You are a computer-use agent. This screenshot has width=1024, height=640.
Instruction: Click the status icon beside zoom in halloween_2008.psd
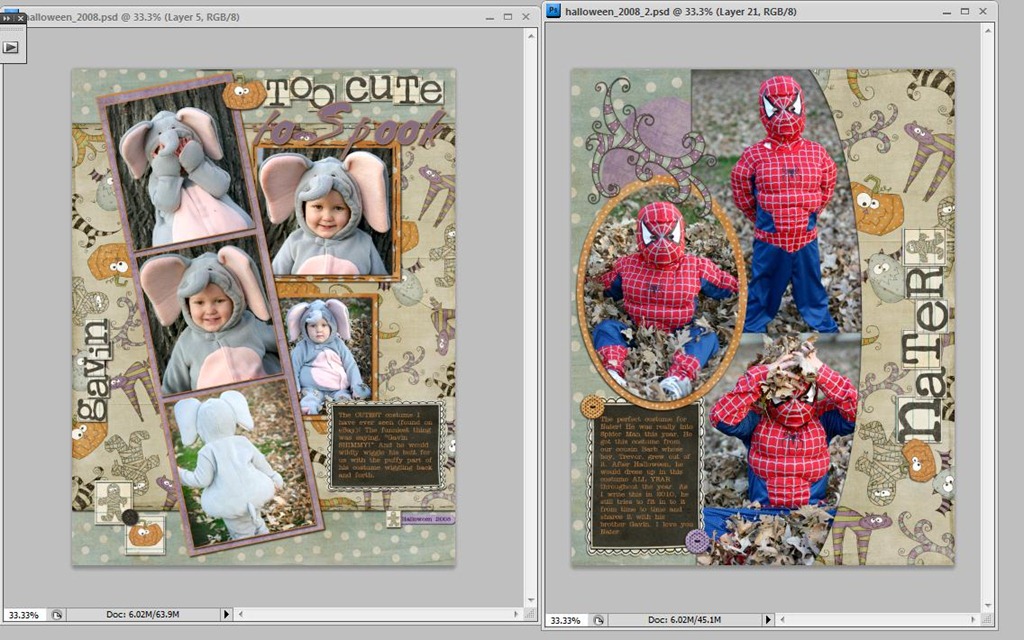[x=57, y=615]
